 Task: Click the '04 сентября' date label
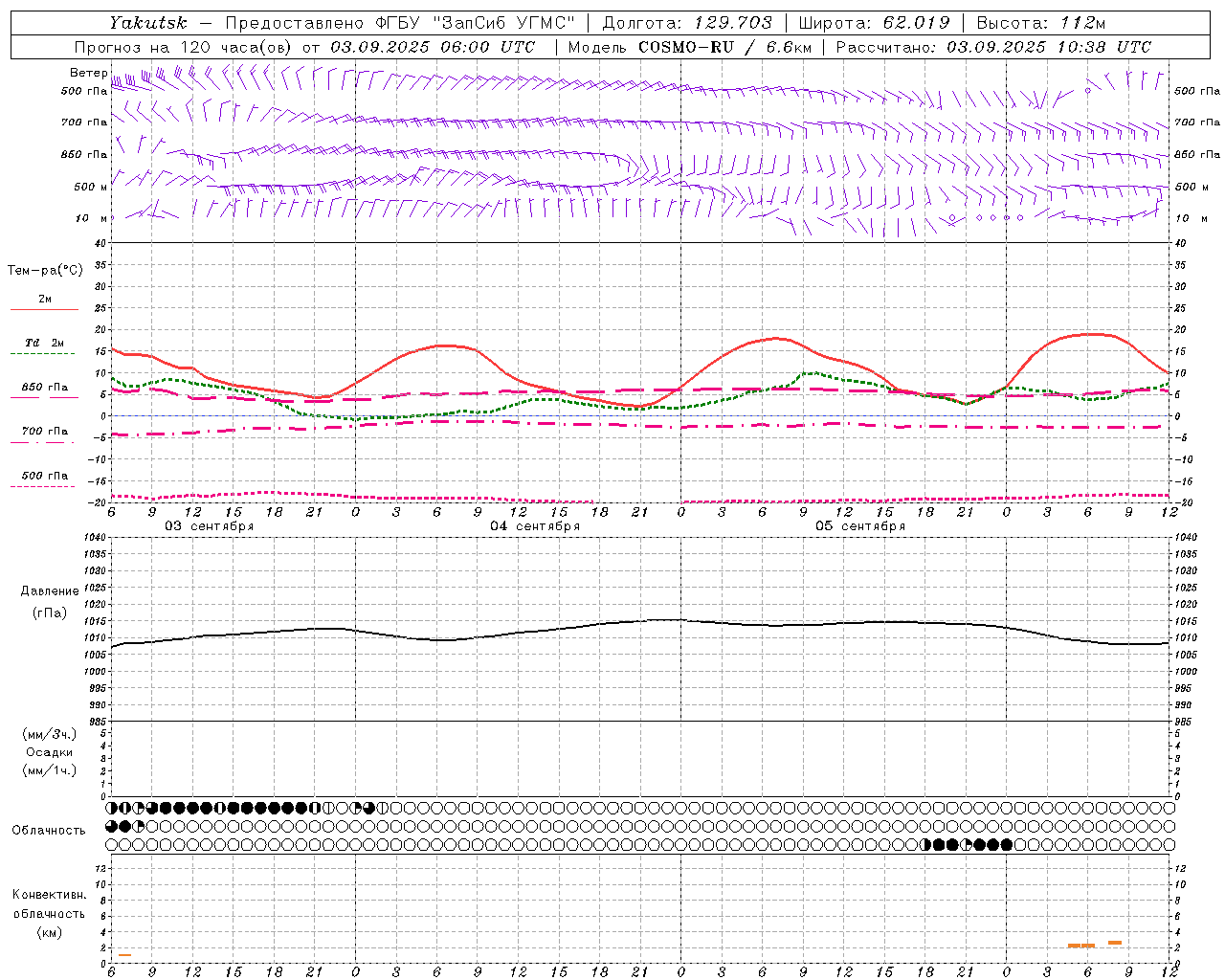pyautogui.click(x=535, y=526)
